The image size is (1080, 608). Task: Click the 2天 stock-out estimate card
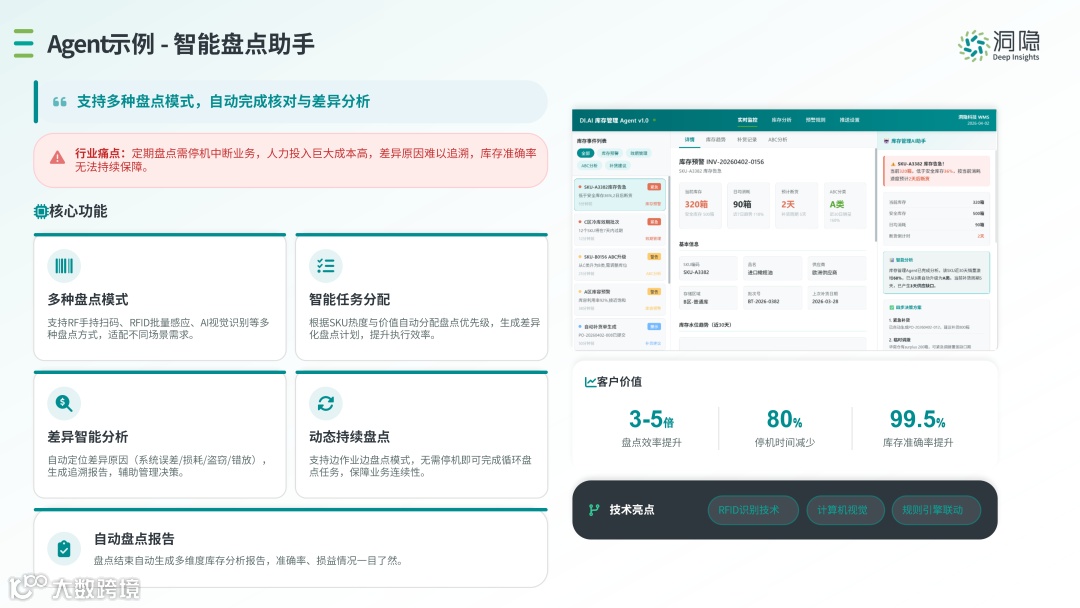796,204
